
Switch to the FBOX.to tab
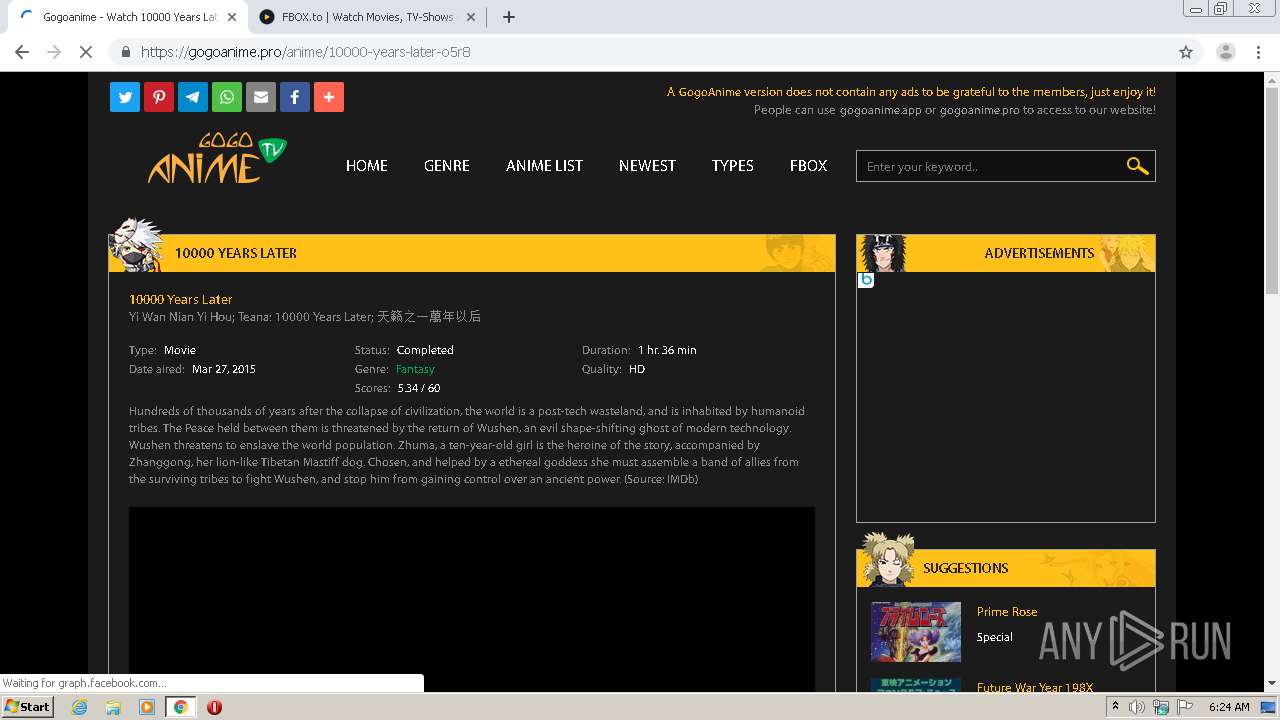click(365, 17)
